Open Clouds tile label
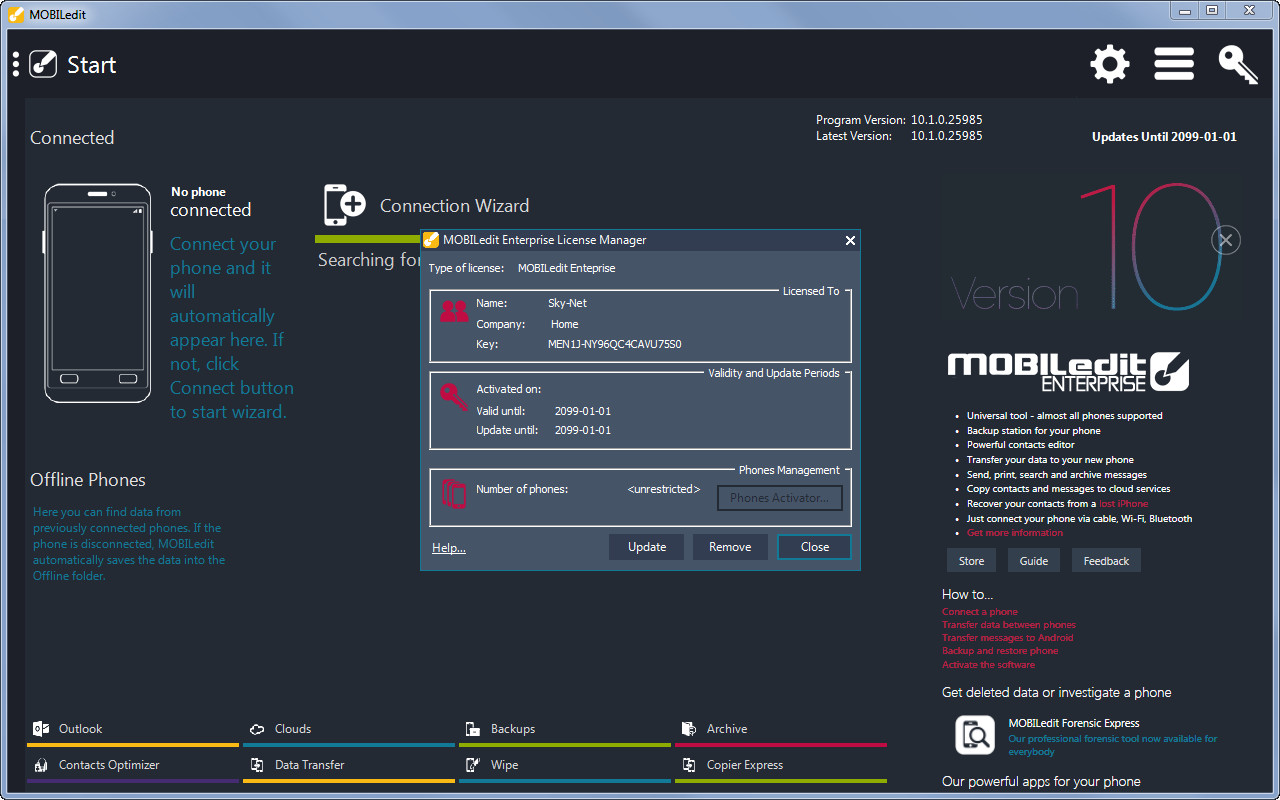The width and height of the screenshot is (1280, 800). tap(293, 729)
